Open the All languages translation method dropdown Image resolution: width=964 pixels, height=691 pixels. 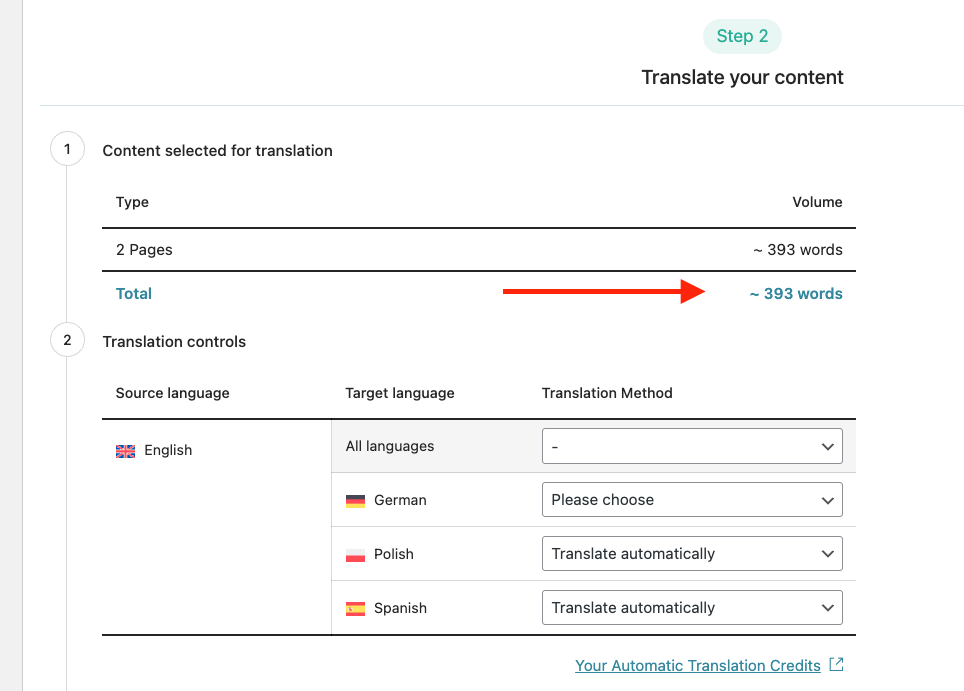pyautogui.click(x=692, y=446)
